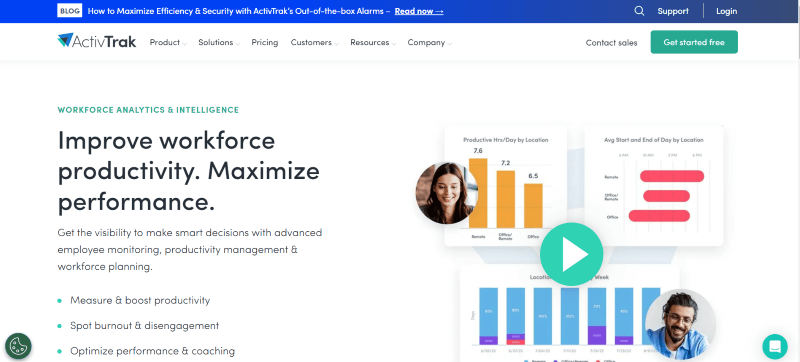Click Workforce Analytics & Intelligence heading

coord(148,110)
